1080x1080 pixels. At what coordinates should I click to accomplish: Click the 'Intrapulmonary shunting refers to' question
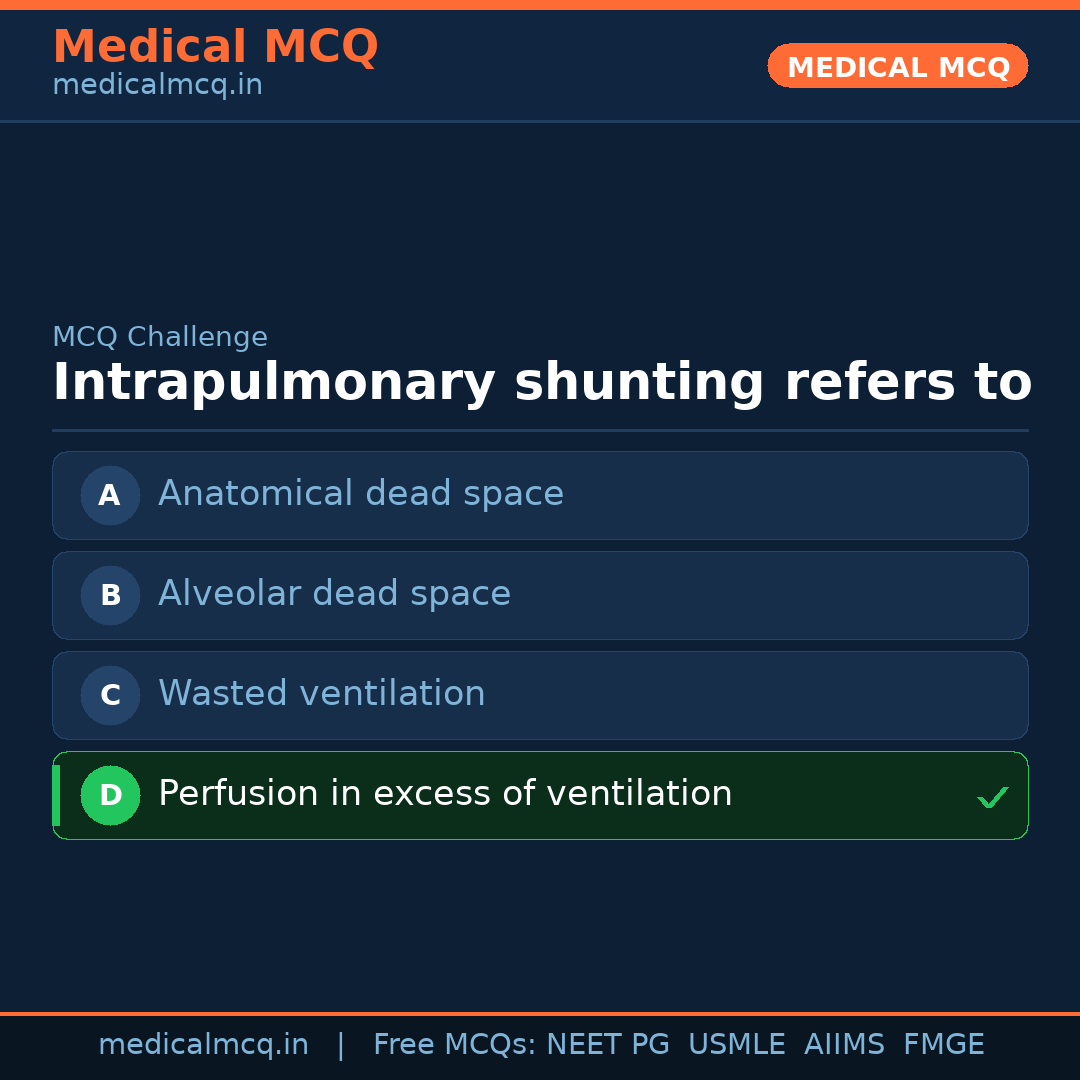pyautogui.click(x=541, y=383)
